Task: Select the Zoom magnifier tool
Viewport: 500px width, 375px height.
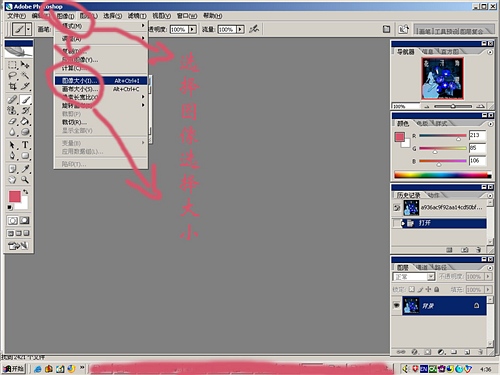Action: 25,180
